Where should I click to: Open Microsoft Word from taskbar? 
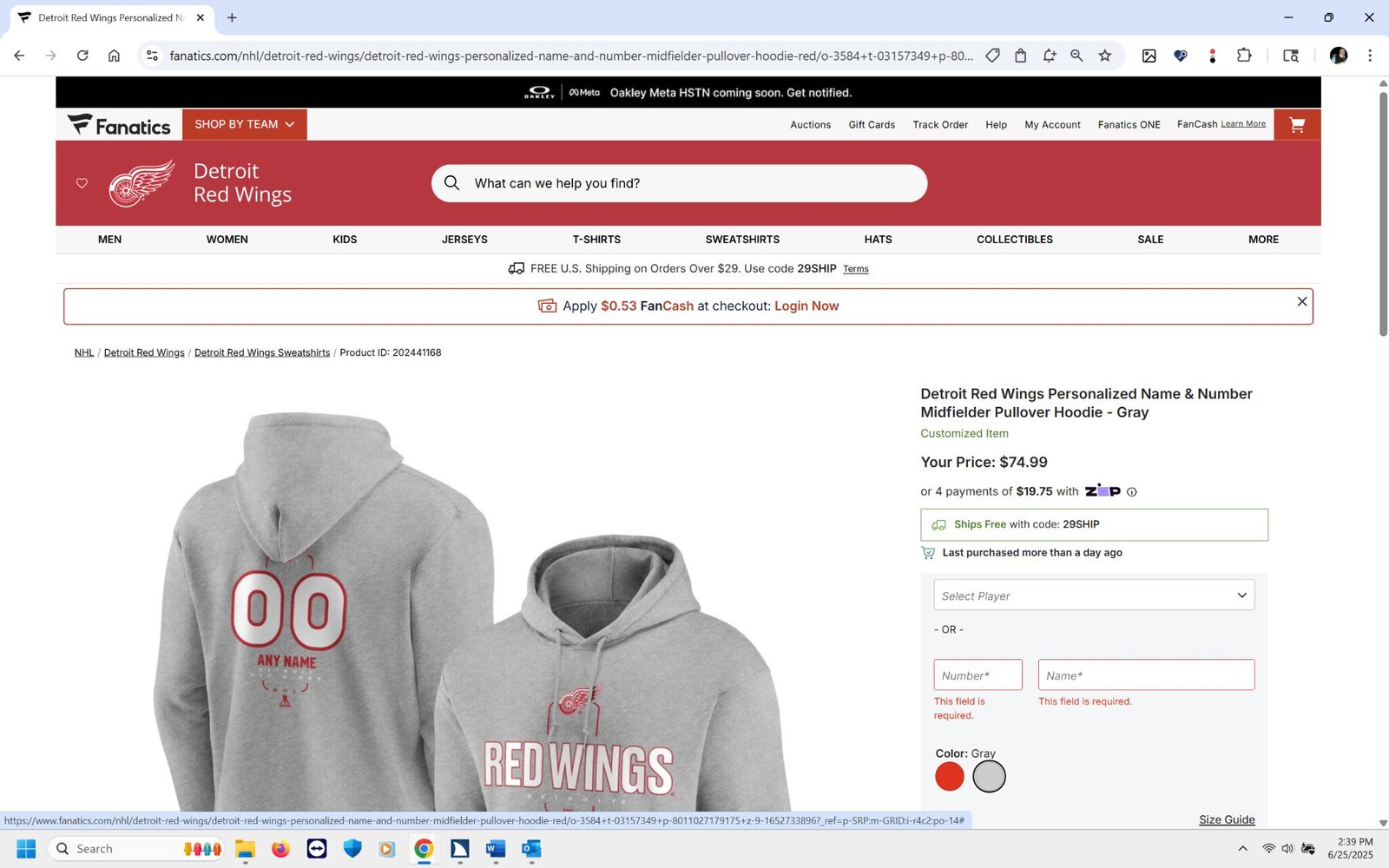496,848
